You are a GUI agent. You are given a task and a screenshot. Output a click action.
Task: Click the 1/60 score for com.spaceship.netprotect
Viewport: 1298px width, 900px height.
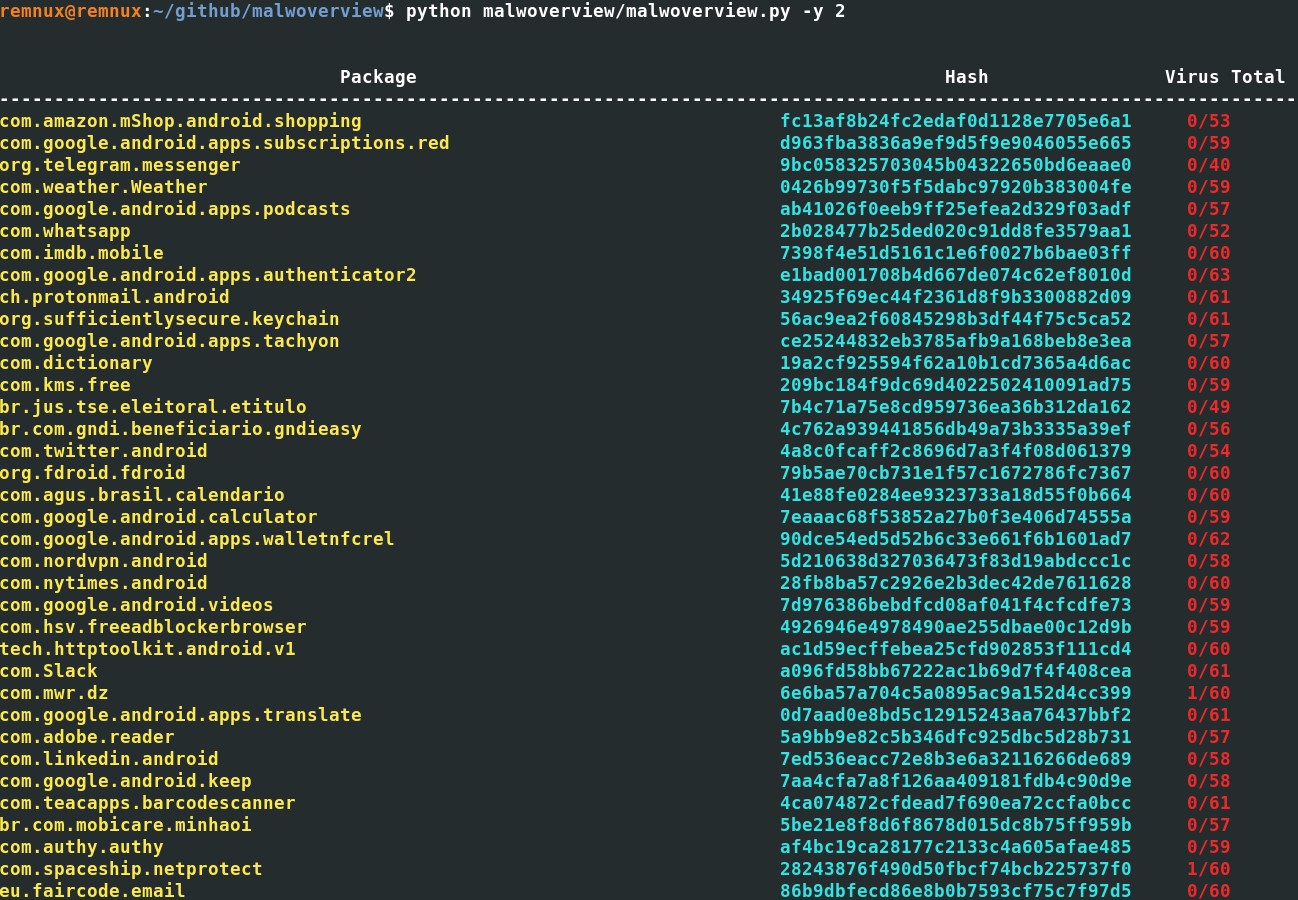pos(1208,869)
